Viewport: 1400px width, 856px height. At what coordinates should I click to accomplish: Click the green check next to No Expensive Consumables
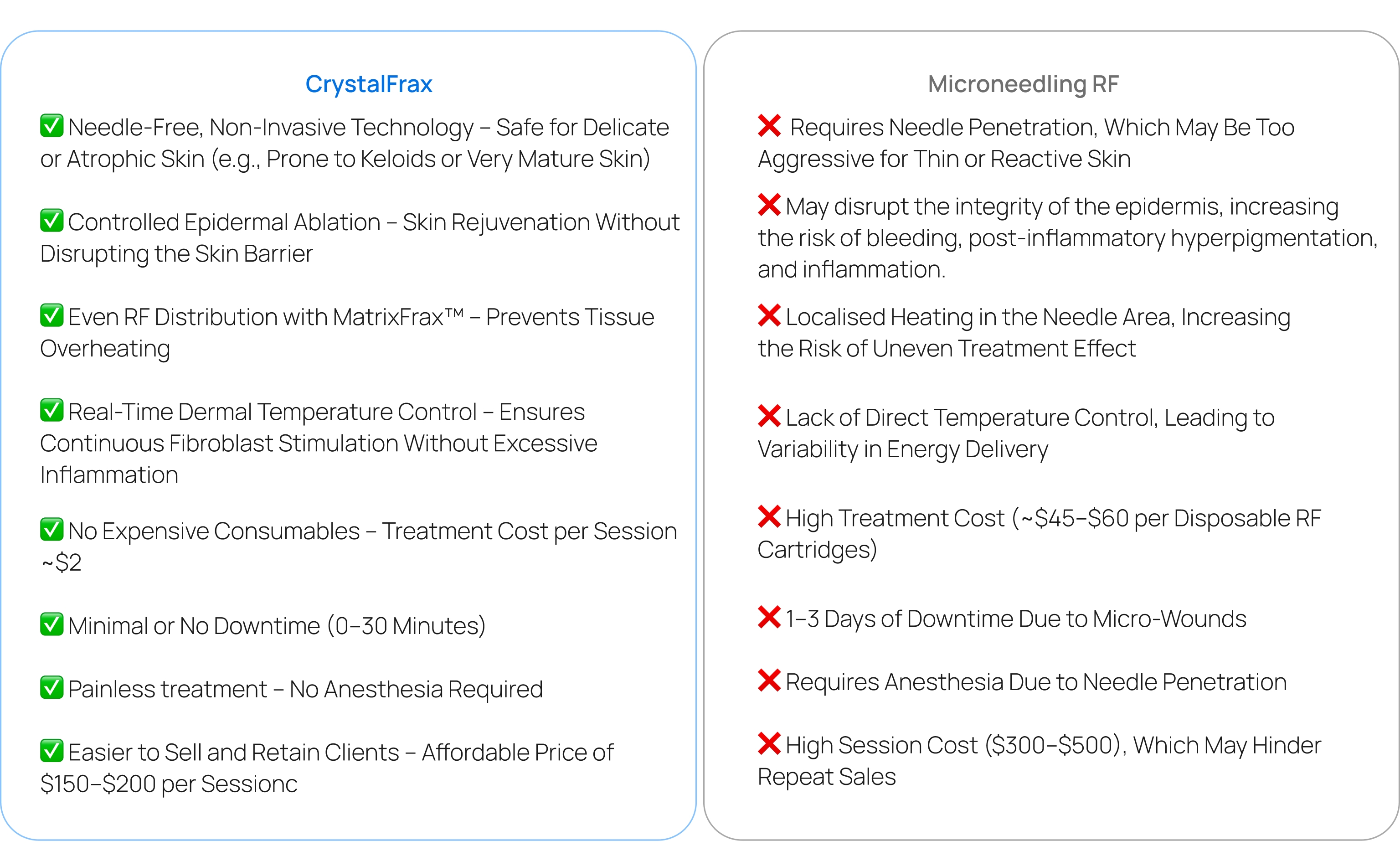[51, 529]
